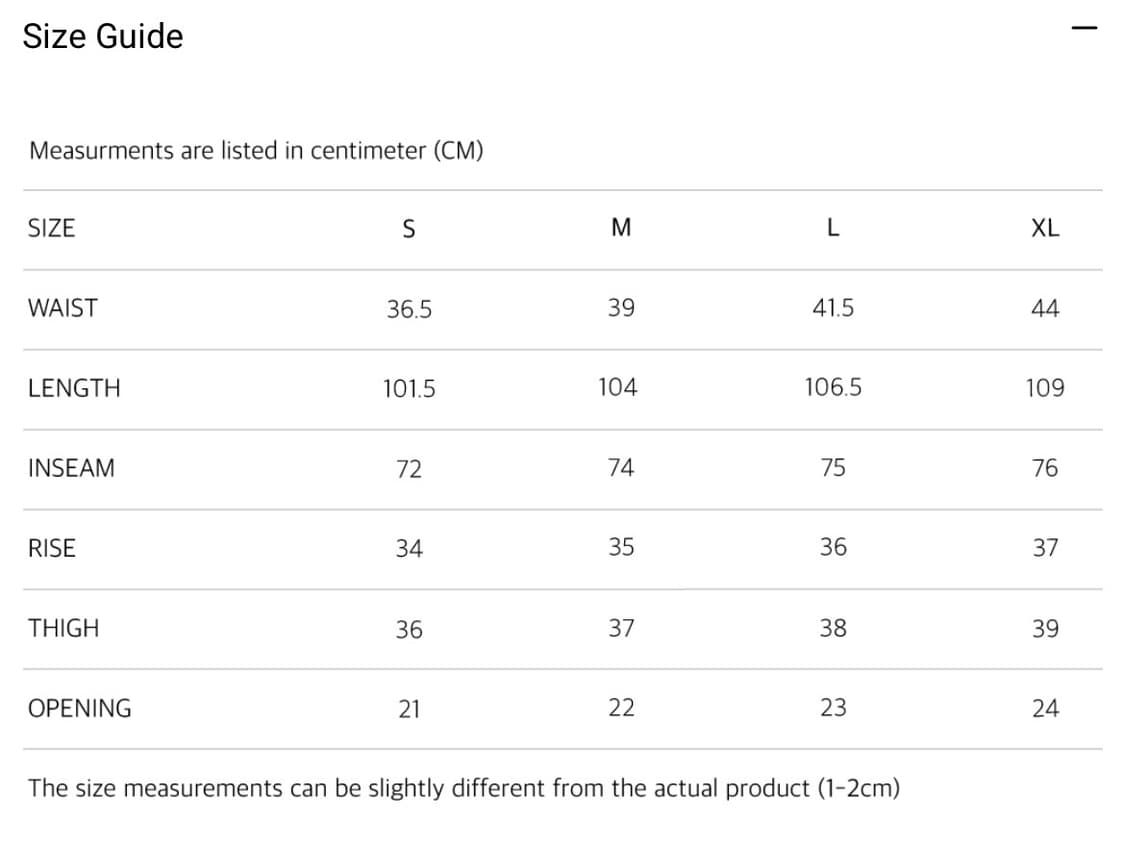Screen dimensions: 1125x846
Task: Click the OPENING row label
Action: 80,708
